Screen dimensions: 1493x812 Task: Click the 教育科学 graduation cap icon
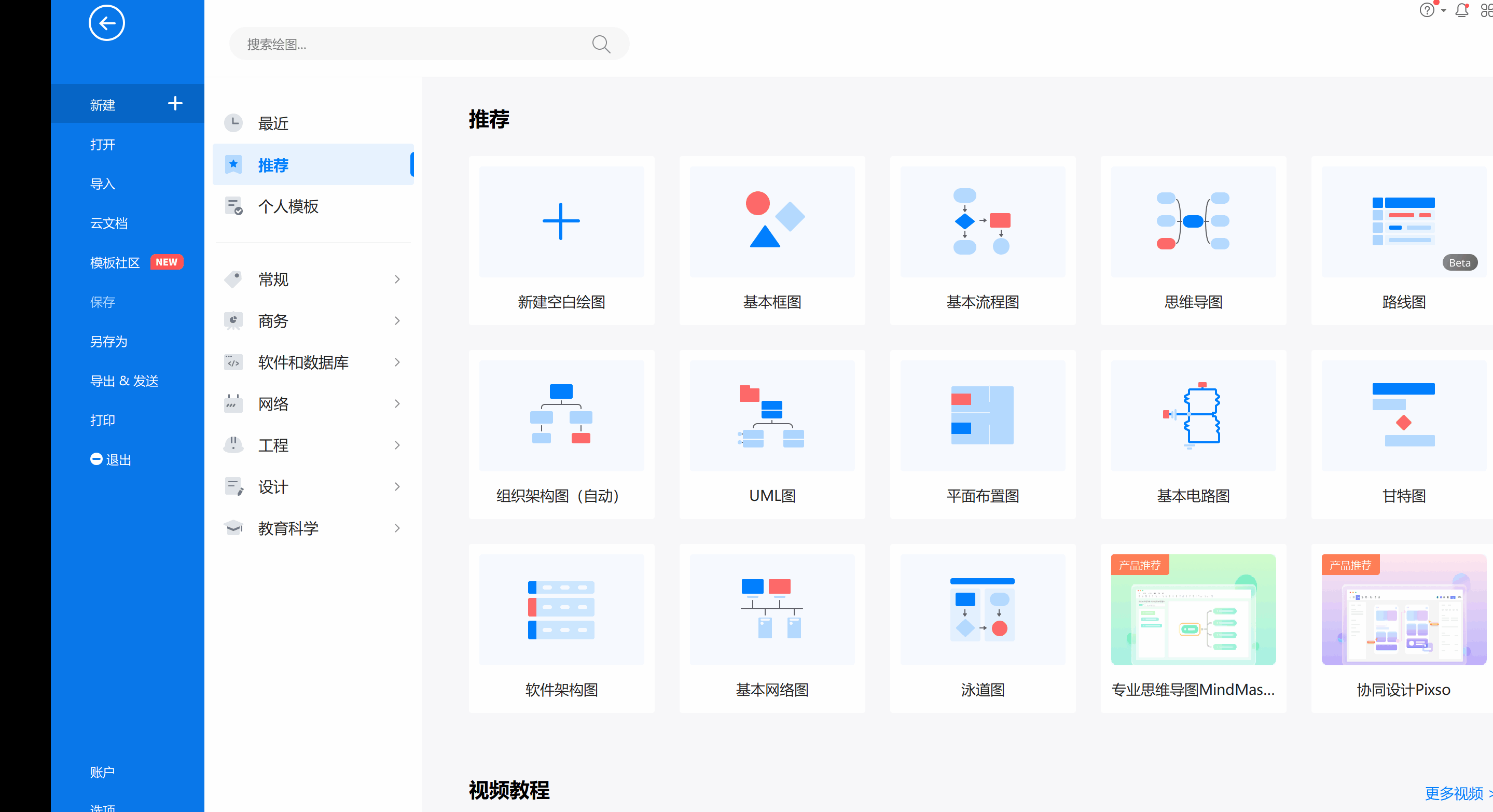tap(233, 528)
